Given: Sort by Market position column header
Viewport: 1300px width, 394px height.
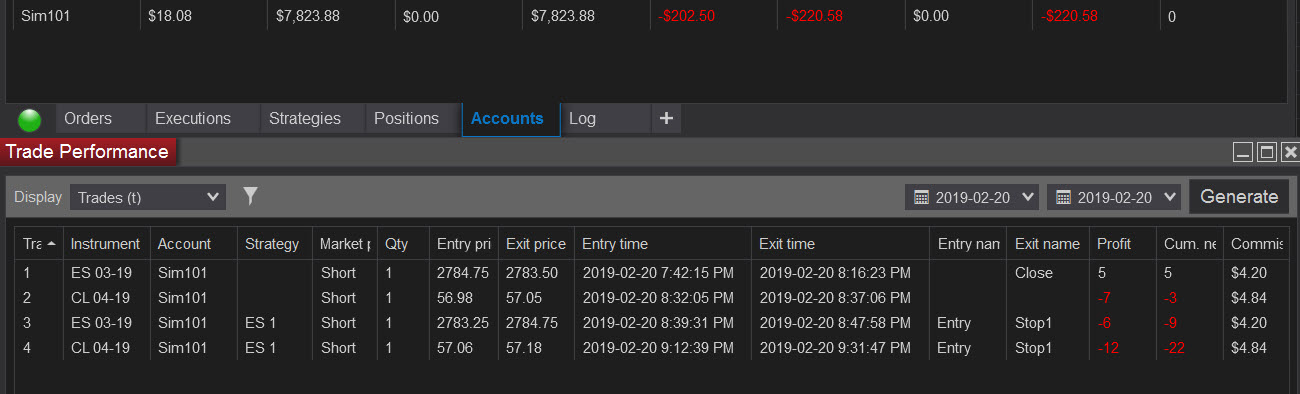Looking at the screenshot, I should pyautogui.click(x=345, y=243).
